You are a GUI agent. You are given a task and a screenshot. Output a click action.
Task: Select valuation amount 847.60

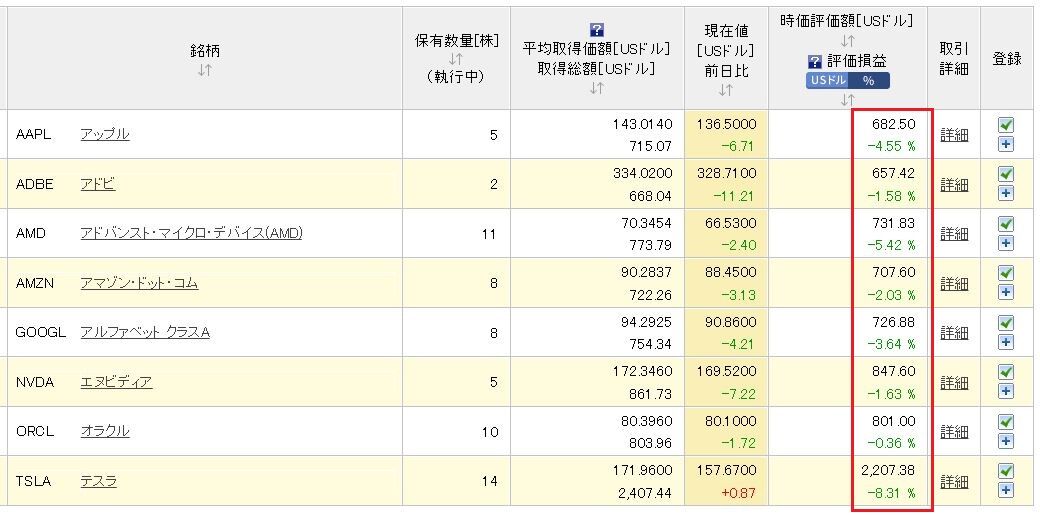(x=893, y=372)
